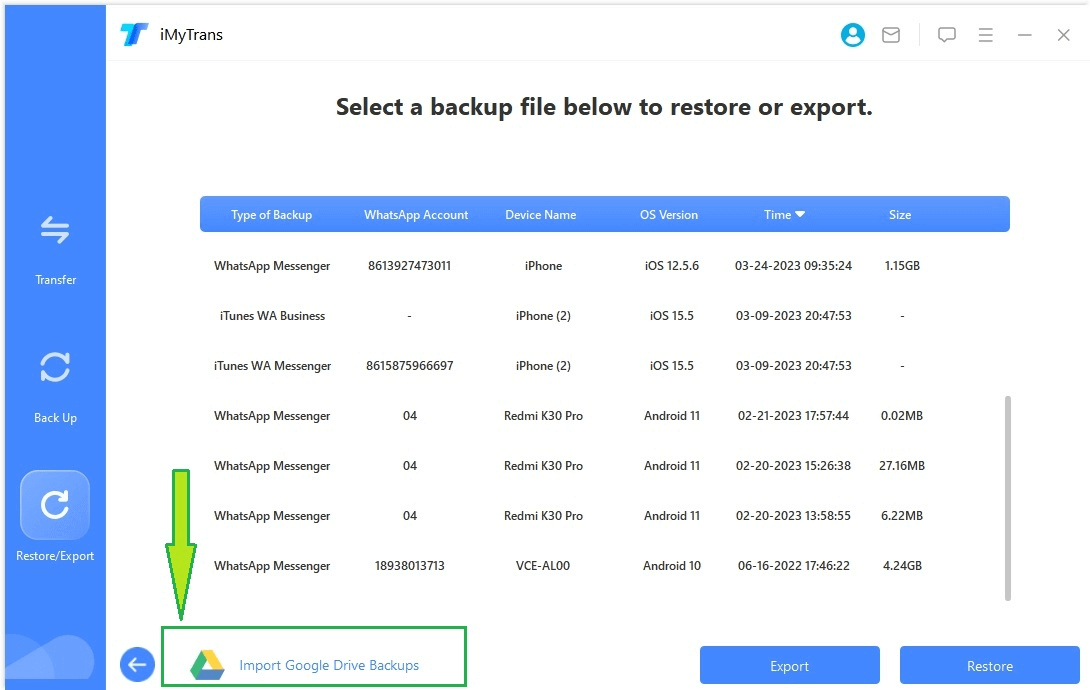
Task: Click the 0.02MB size cell
Action: click(x=902, y=416)
